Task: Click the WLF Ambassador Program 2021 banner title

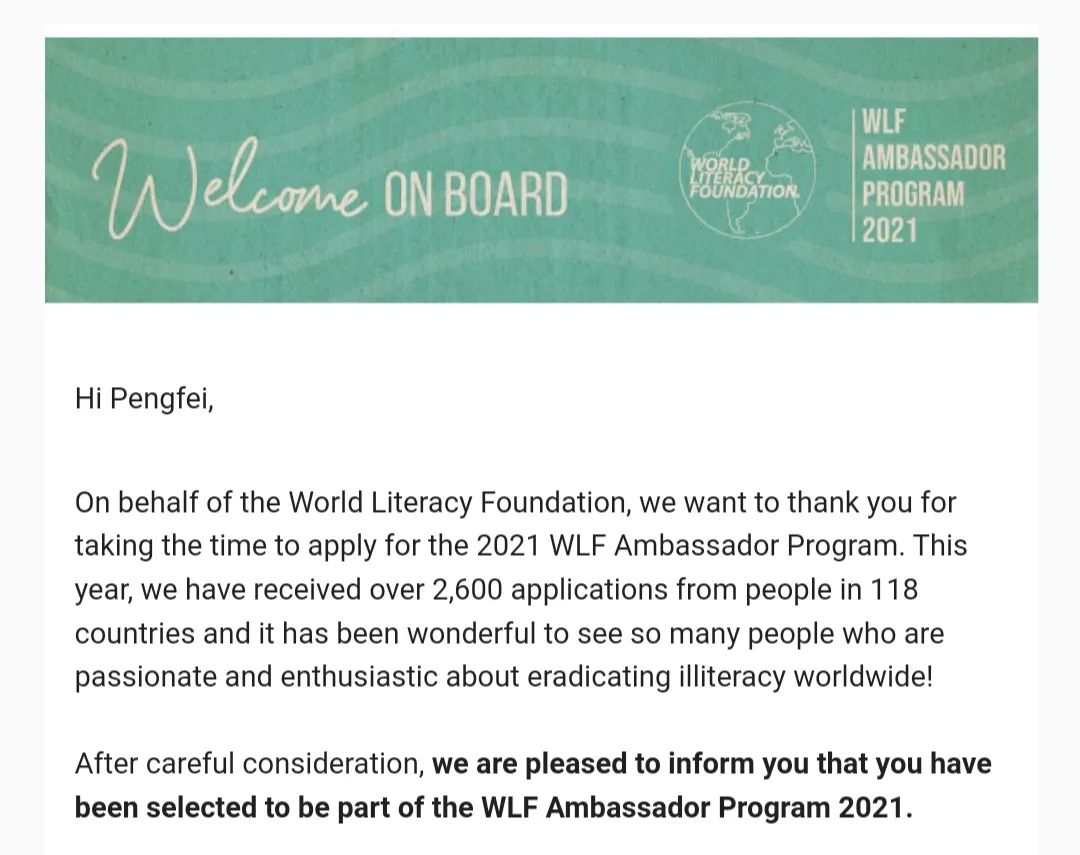Action: tap(933, 176)
